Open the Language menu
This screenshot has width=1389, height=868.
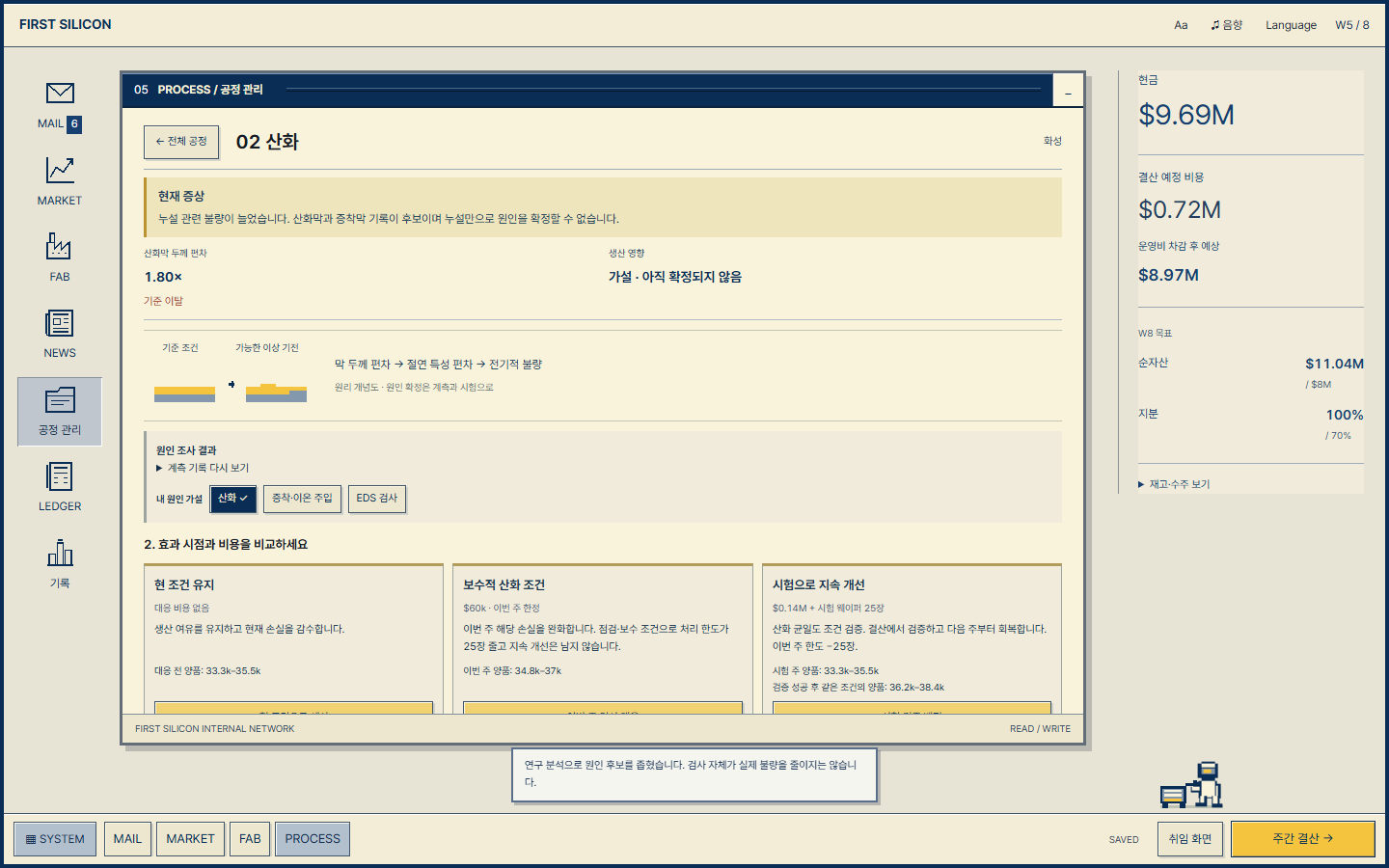click(1291, 25)
